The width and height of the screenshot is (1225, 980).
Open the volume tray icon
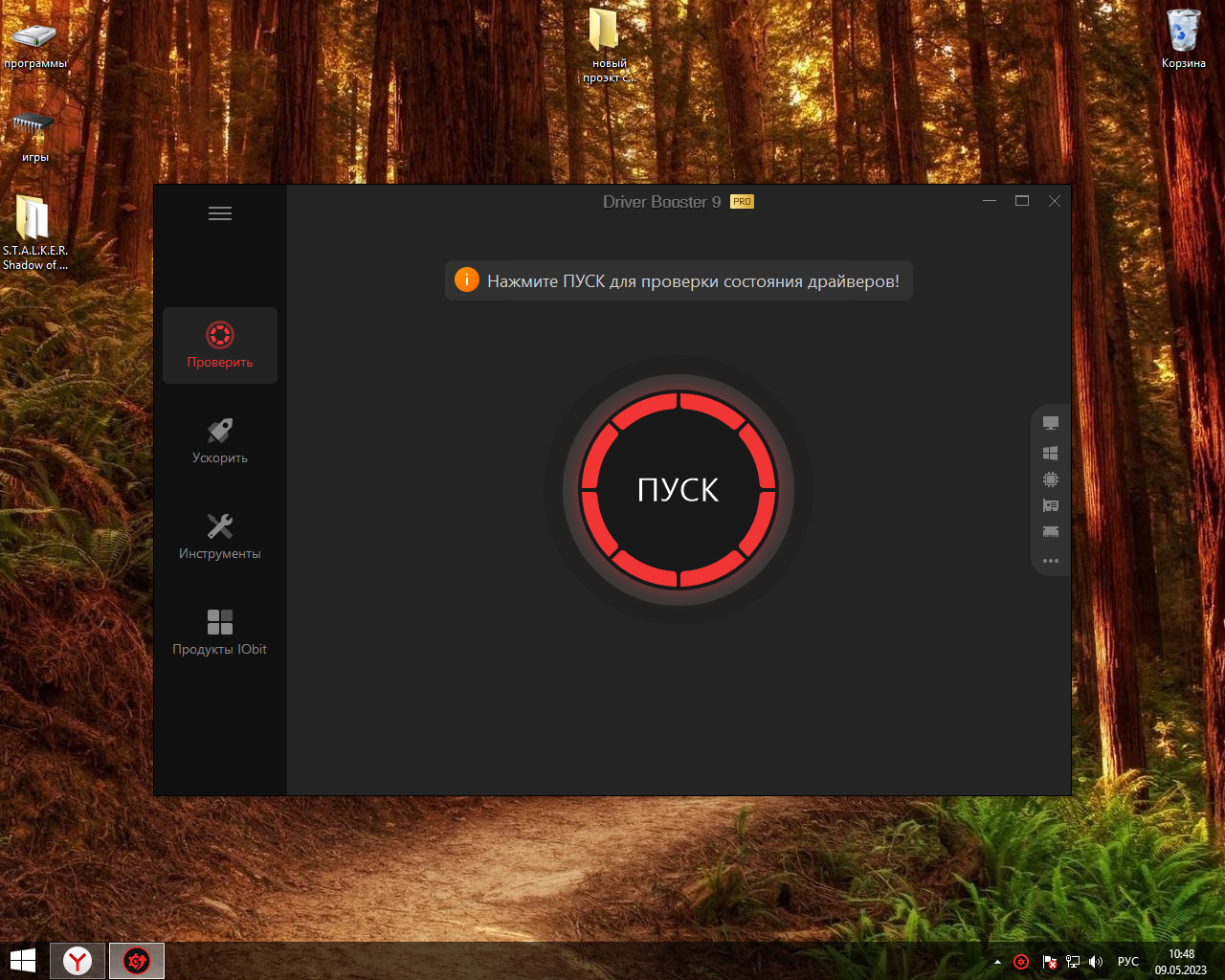(x=1096, y=962)
